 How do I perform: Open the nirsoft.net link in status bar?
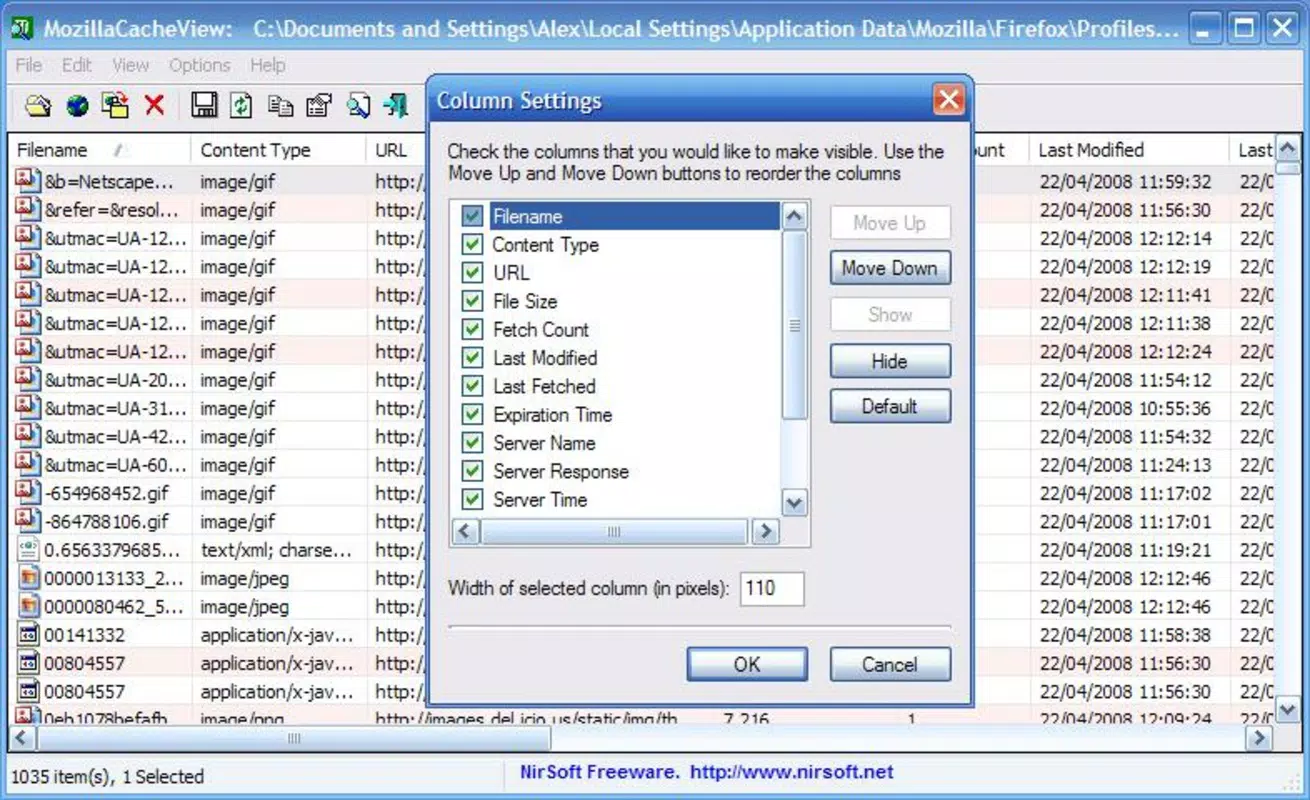[x=791, y=772]
